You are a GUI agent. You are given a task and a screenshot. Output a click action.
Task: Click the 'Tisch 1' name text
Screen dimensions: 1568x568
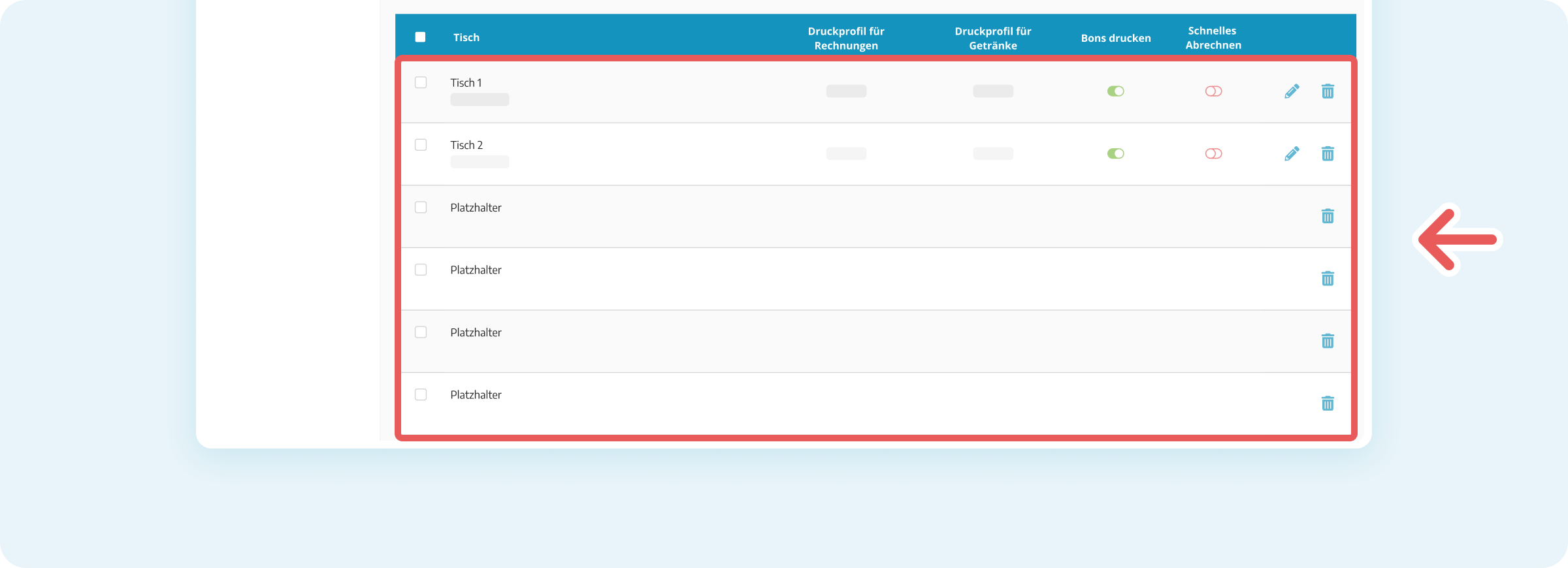point(466,83)
